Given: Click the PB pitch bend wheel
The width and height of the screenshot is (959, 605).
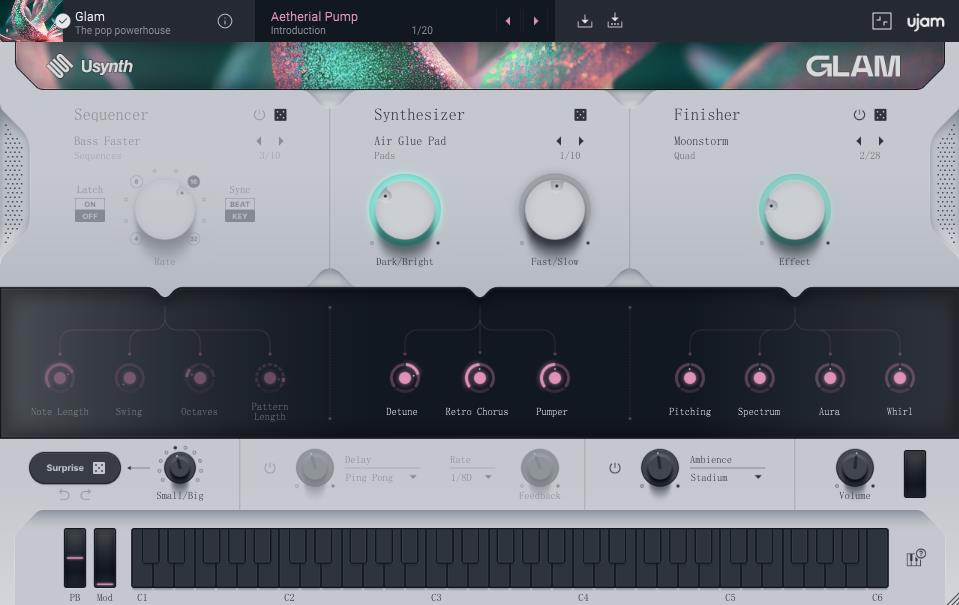Looking at the screenshot, I should pyautogui.click(x=75, y=558).
